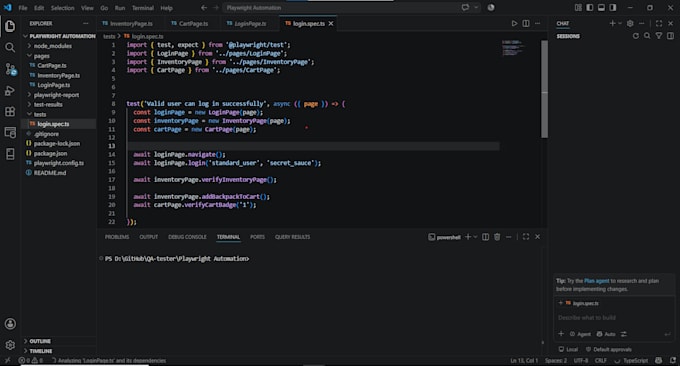Toggle the Sessions side-by-side layout icon

coord(670,36)
